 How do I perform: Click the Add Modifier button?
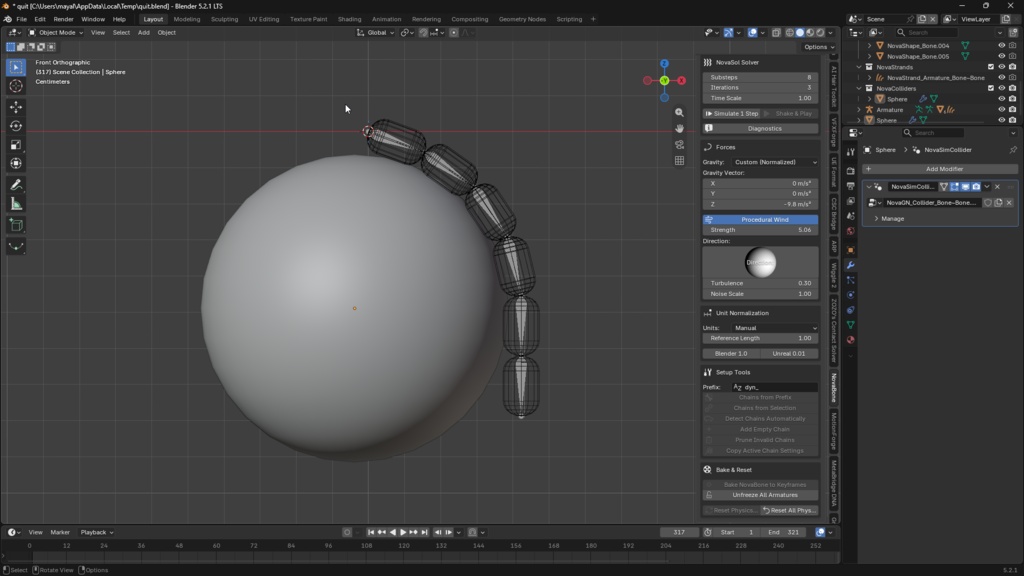coord(940,169)
